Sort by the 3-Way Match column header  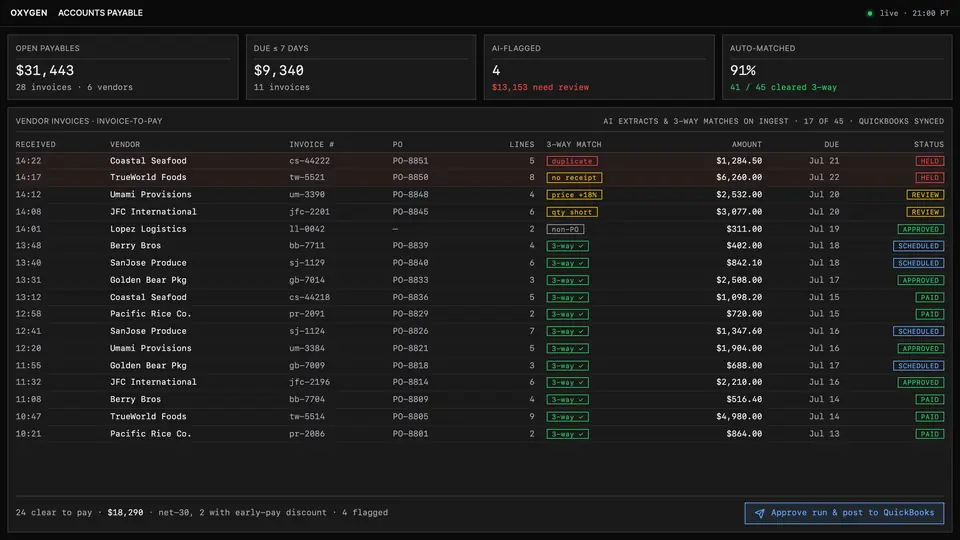[x=574, y=144]
